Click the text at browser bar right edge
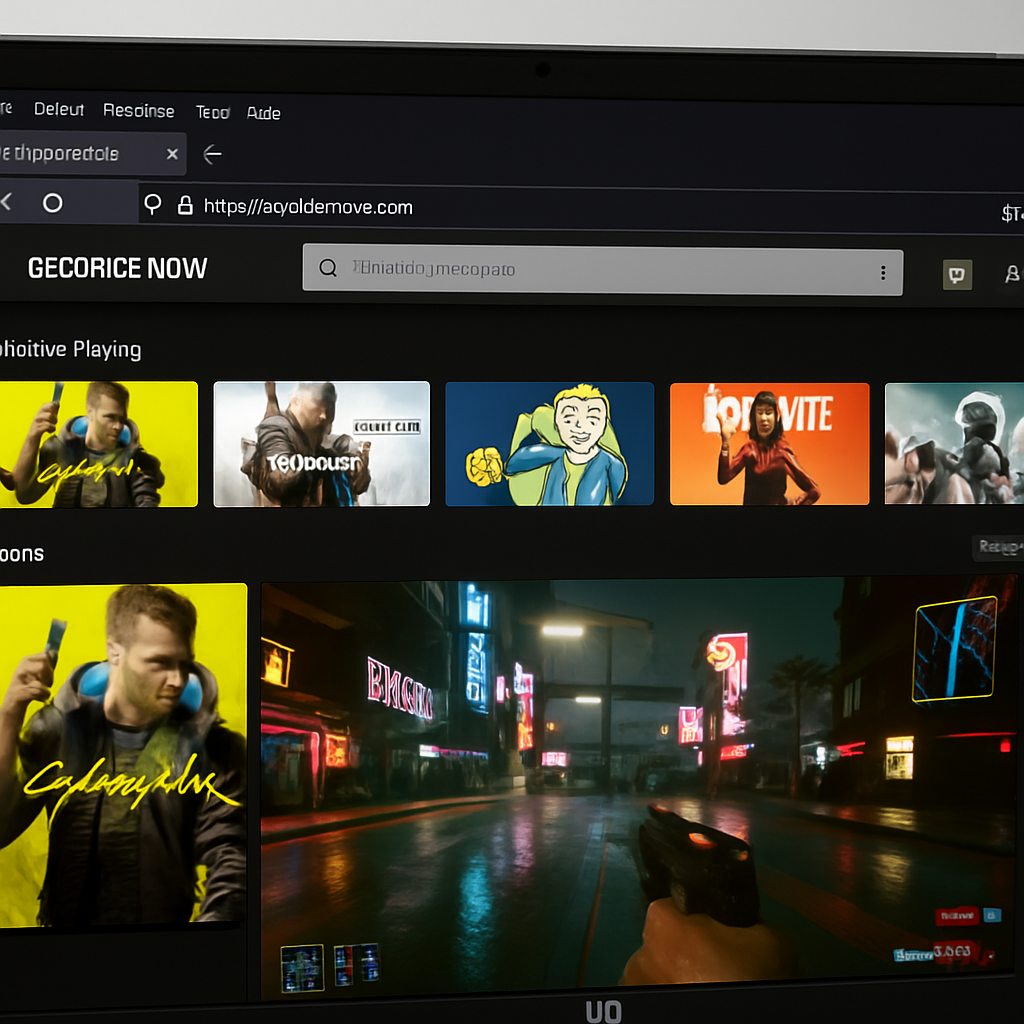1024x1024 pixels. [1012, 213]
